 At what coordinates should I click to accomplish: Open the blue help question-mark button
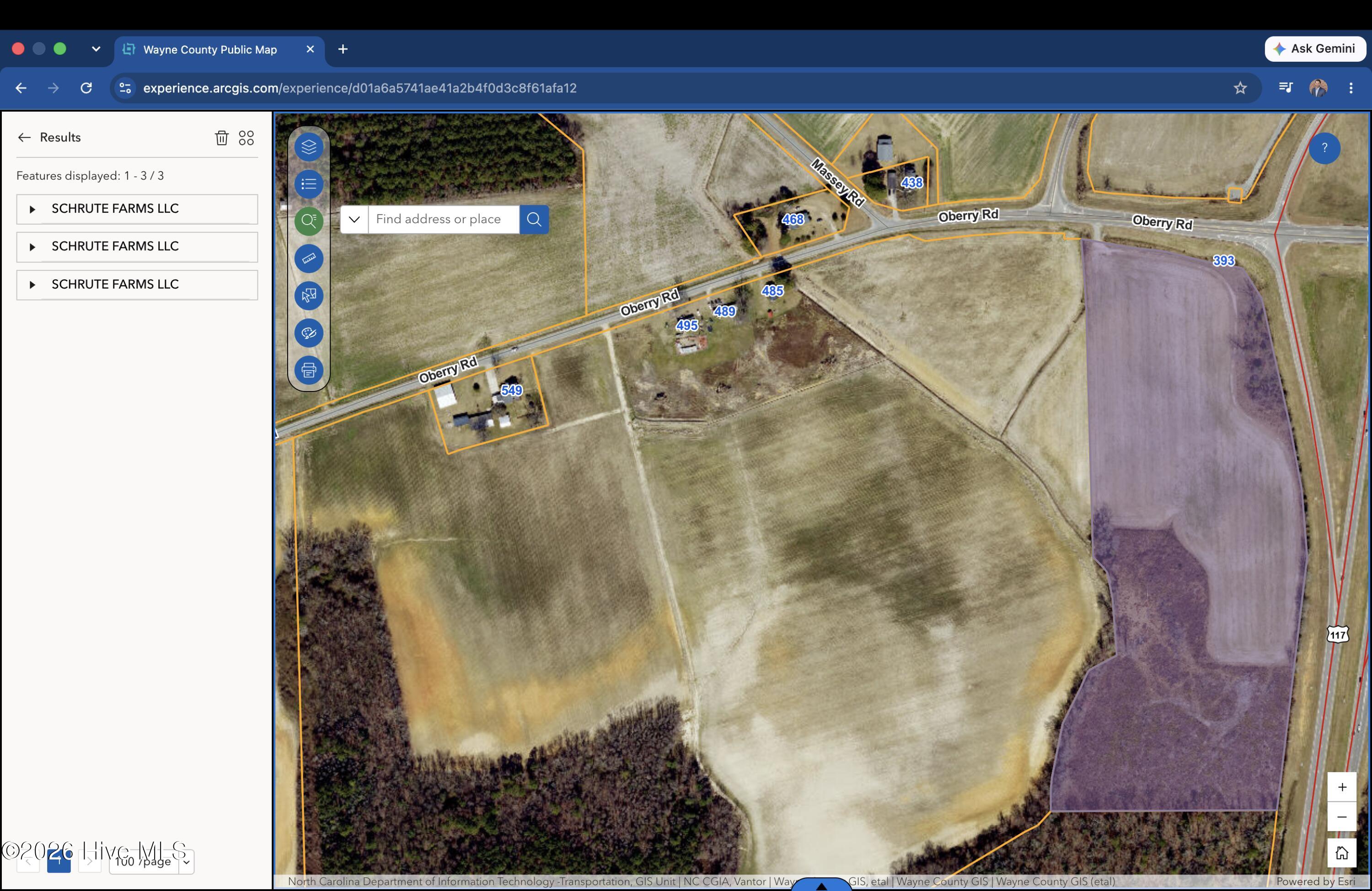tap(1324, 148)
